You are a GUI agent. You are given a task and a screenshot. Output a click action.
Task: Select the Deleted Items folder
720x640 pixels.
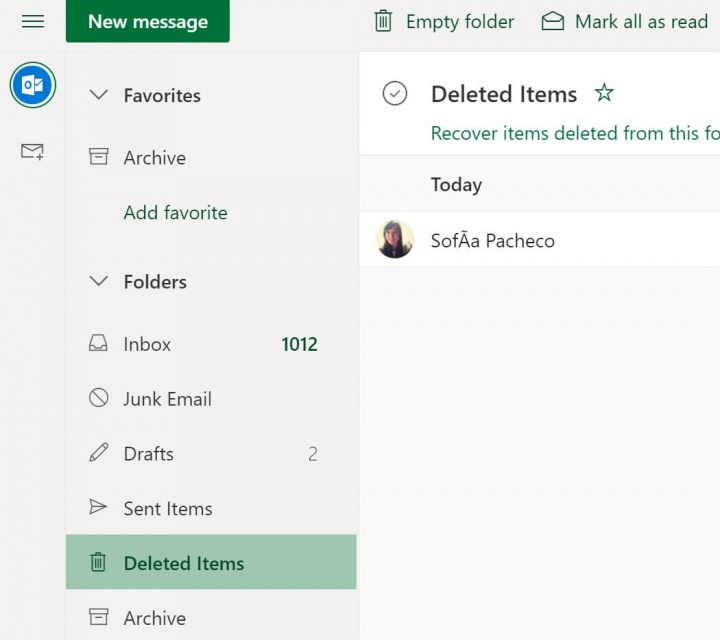tap(211, 562)
